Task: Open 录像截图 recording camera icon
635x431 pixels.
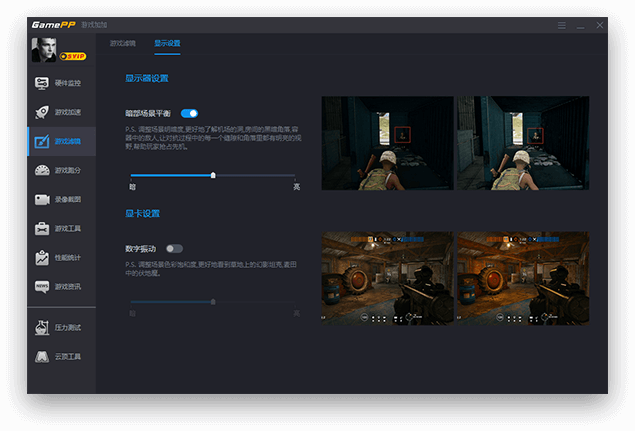Action: (x=61, y=199)
